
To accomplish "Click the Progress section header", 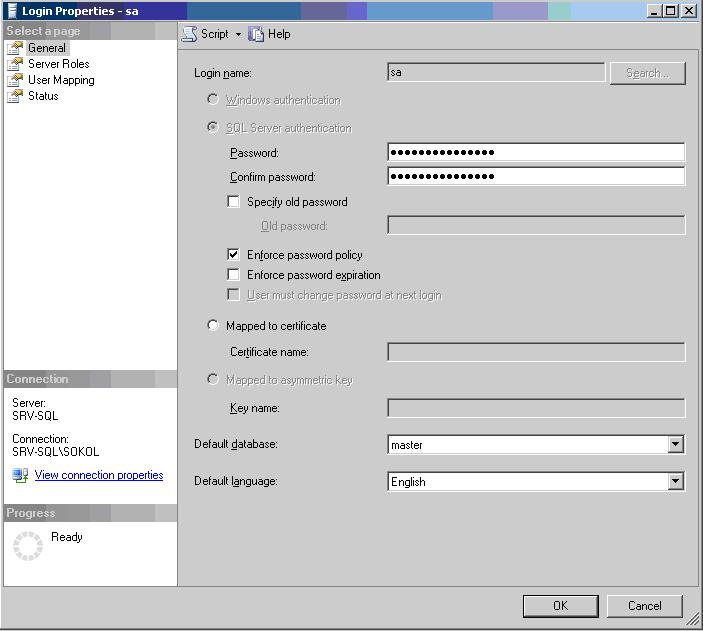I will 90,513.
